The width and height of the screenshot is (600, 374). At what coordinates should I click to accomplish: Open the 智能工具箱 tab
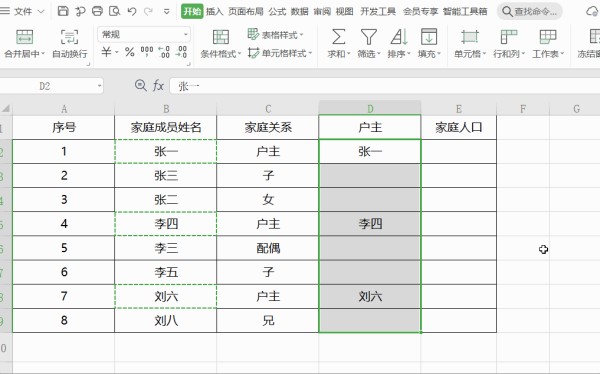[x=465, y=11]
